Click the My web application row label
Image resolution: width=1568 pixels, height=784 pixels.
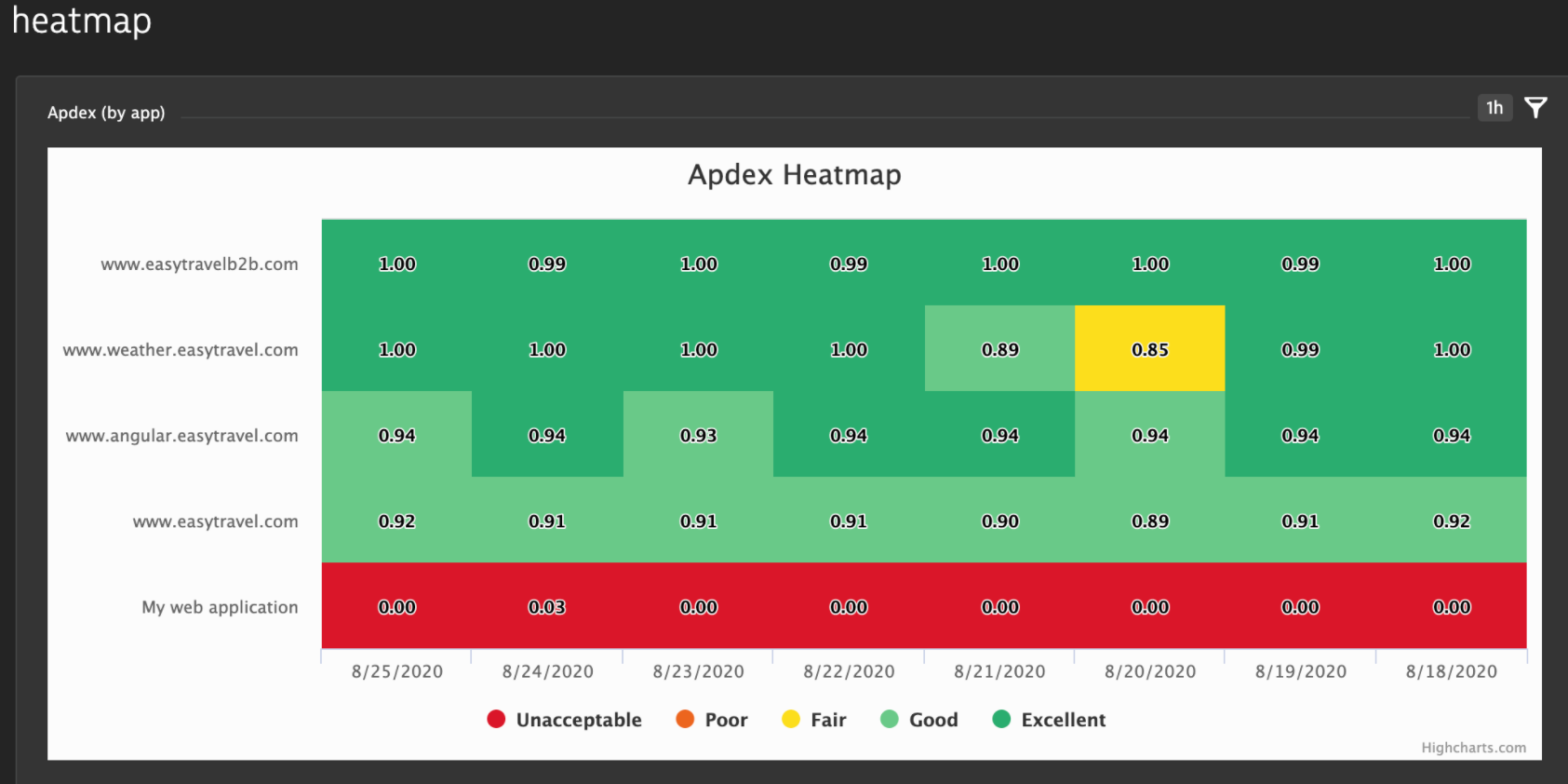(x=220, y=607)
